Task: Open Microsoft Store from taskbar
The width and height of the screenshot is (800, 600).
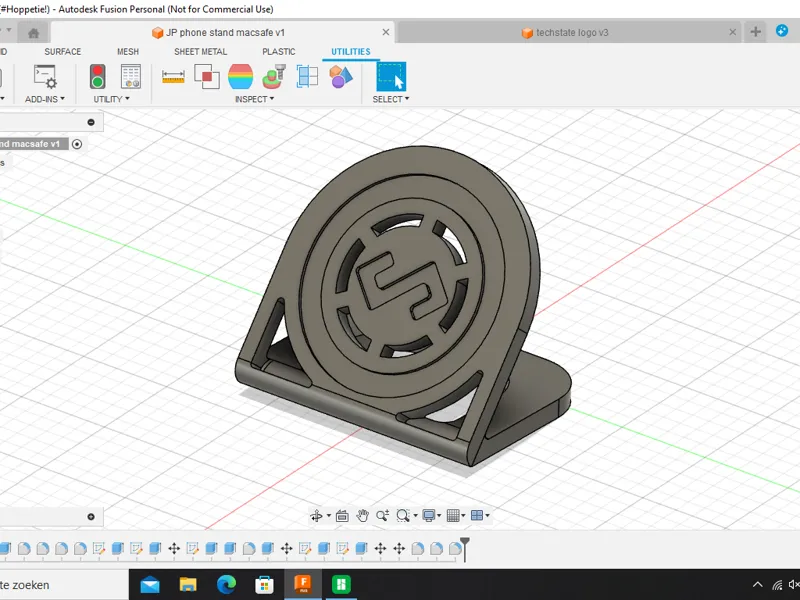Action: pos(264,585)
